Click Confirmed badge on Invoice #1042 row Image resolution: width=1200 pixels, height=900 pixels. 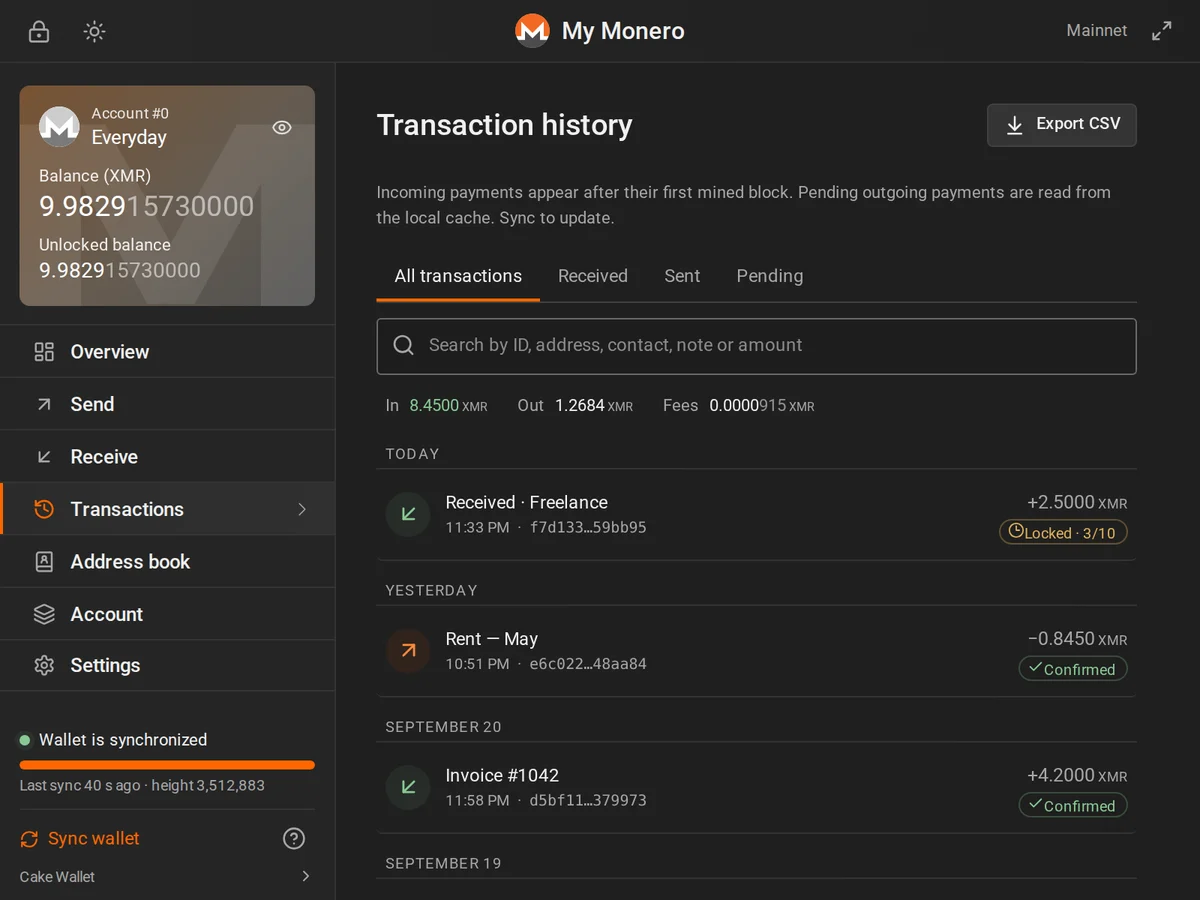click(x=1073, y=806)
